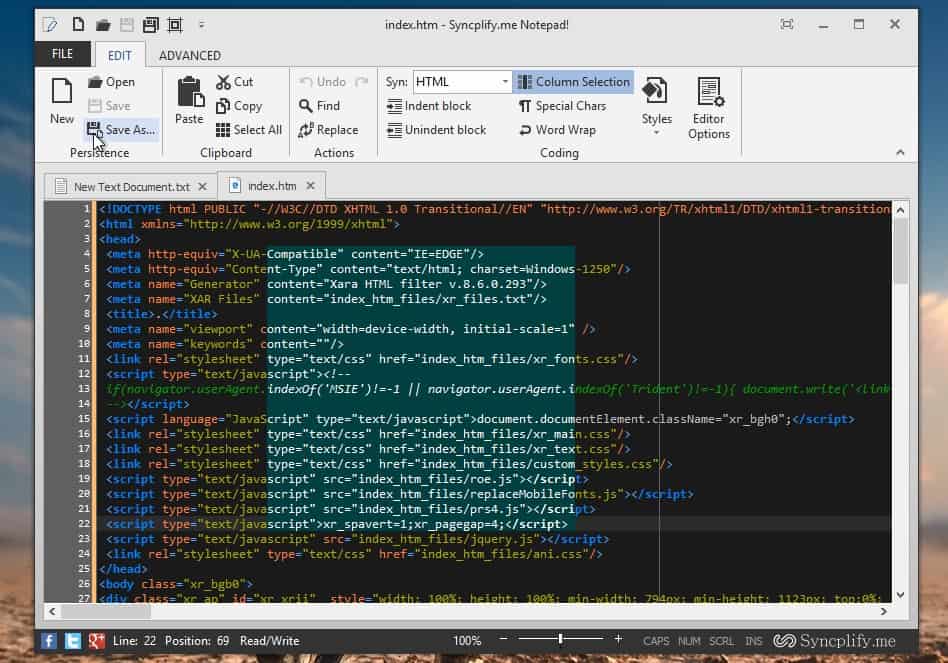Viewport: 948px width, 663px height.
Task: Click Save As... in the ribbon
Action: pyautogui.click(x=122, y=130)
